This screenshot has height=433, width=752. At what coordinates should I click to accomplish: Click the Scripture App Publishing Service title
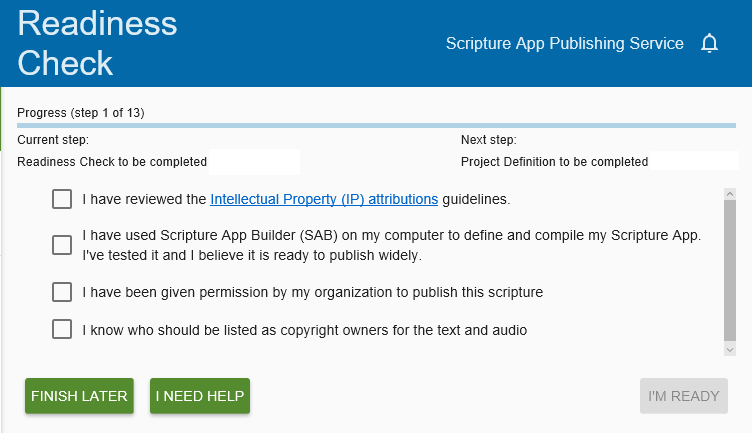coord(564,44)
